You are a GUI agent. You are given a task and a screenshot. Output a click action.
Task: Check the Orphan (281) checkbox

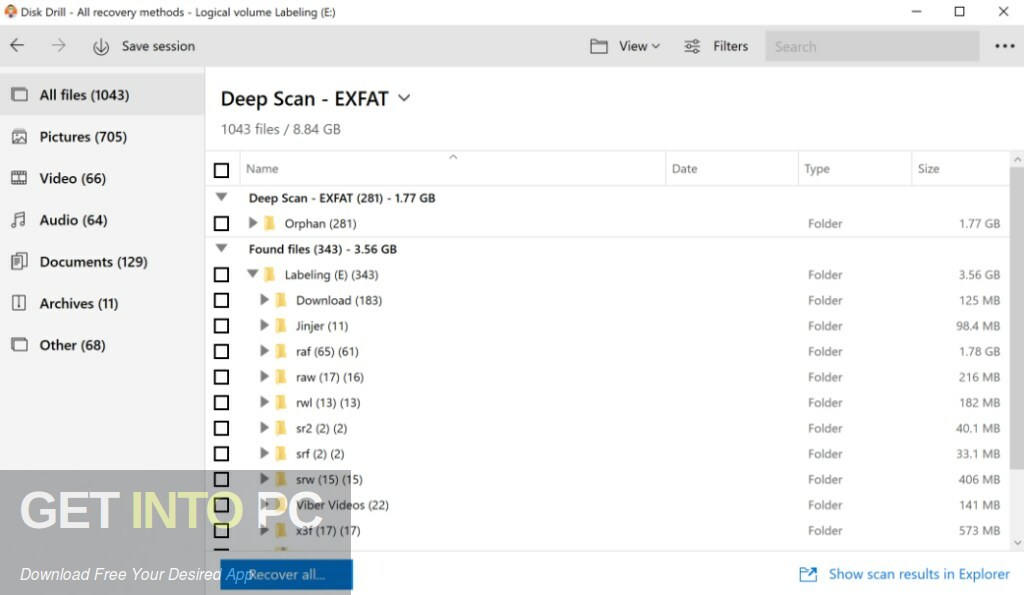point(221,223)
